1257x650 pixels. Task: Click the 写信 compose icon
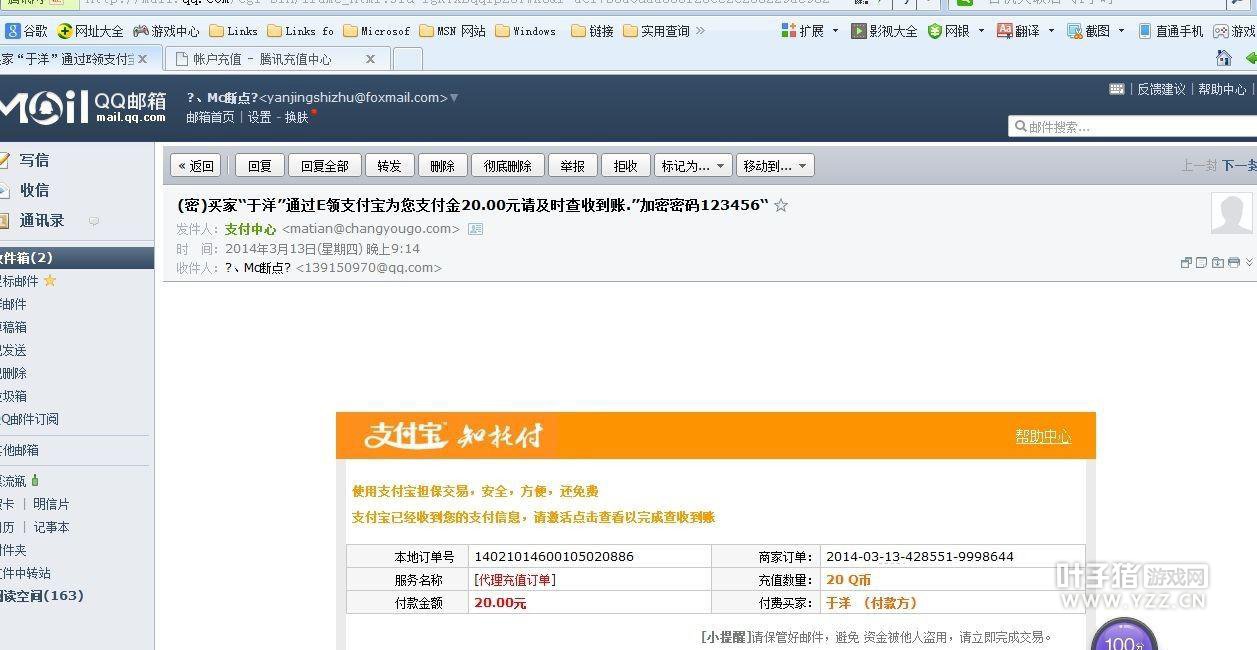coord(4,160)
